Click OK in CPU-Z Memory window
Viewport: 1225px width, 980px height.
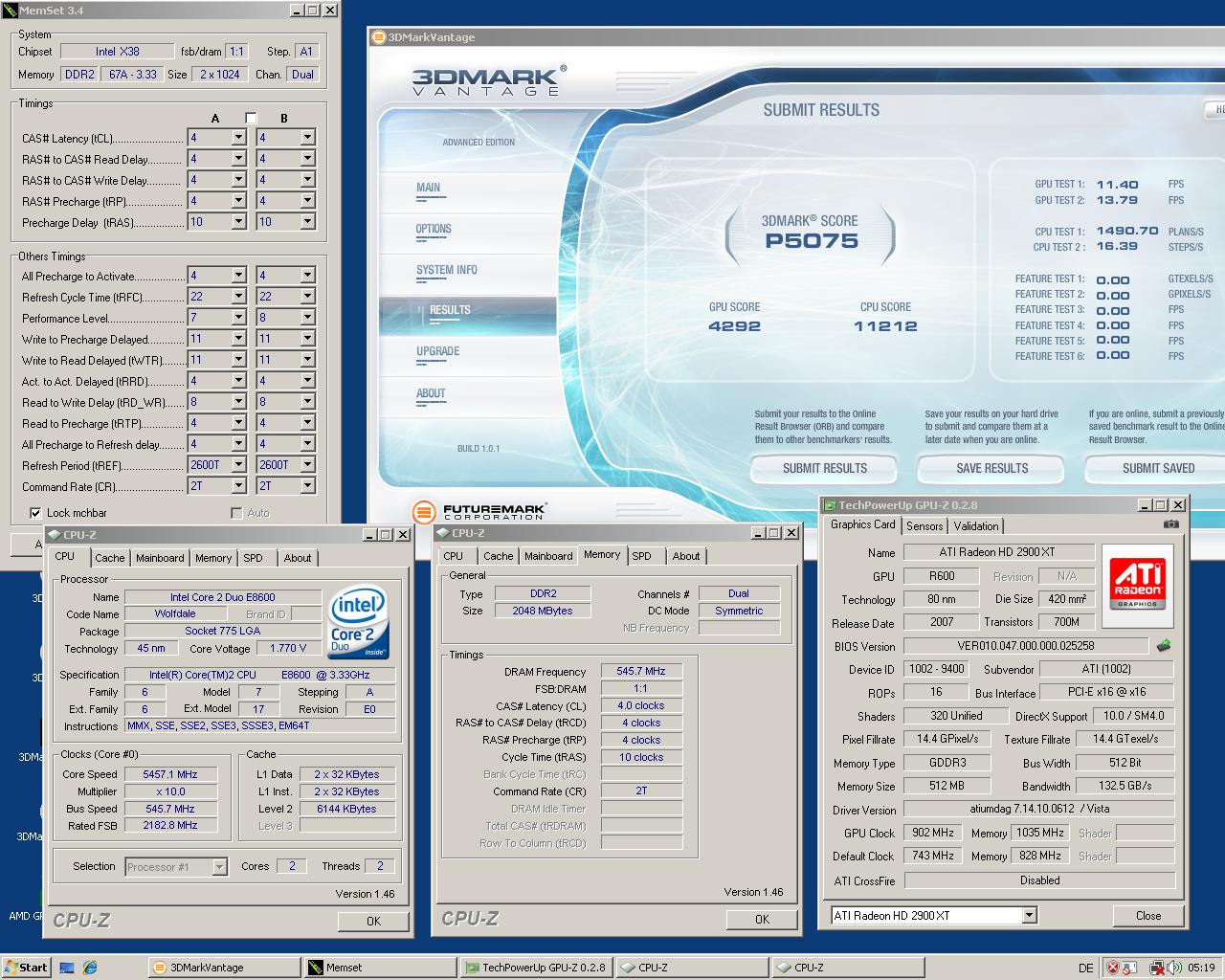762,920
